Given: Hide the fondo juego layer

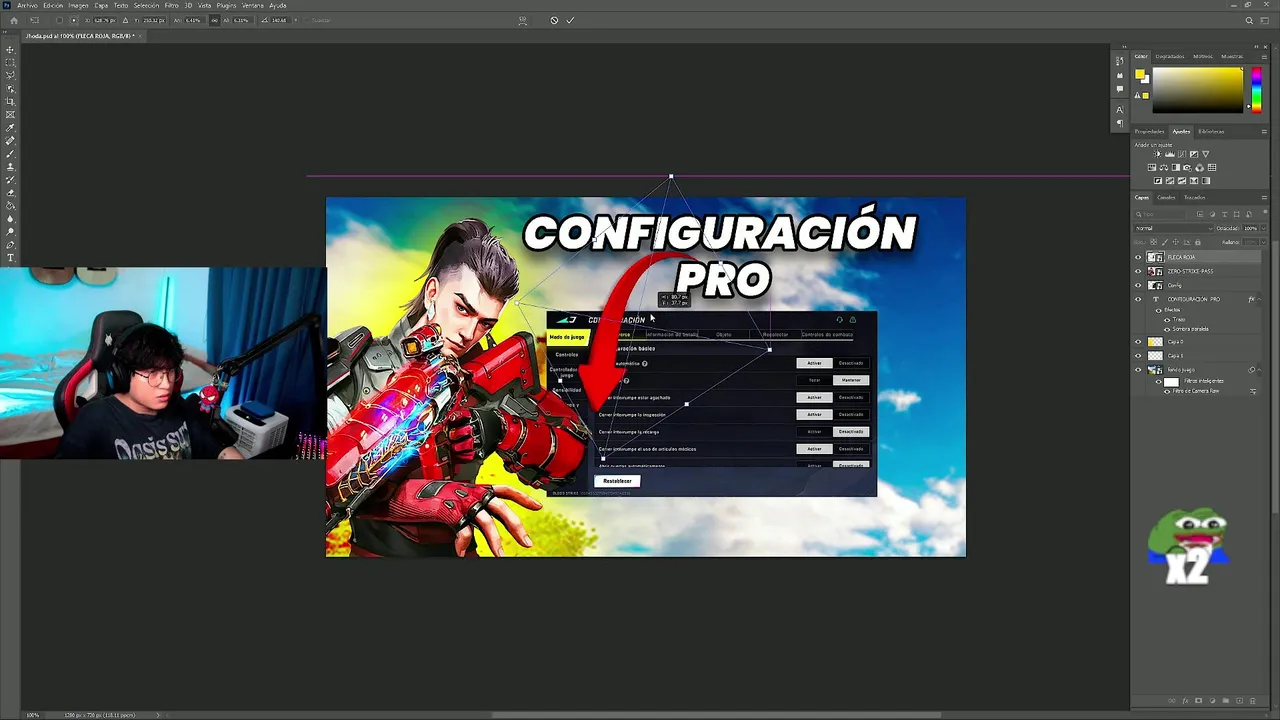Looking at the screenshot, I should coord(1138,370).
